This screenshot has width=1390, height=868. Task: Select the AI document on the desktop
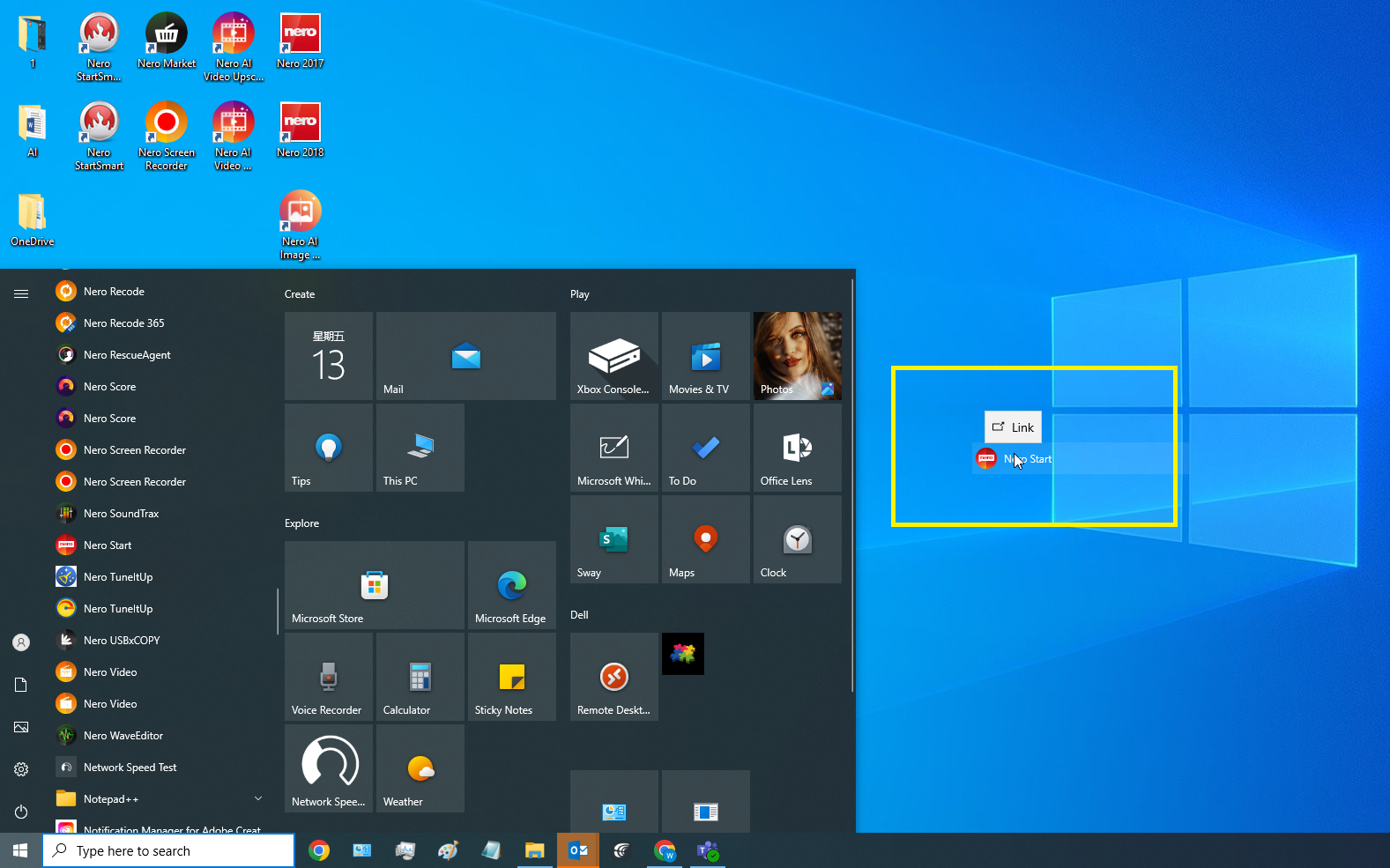tap(33, 130)
